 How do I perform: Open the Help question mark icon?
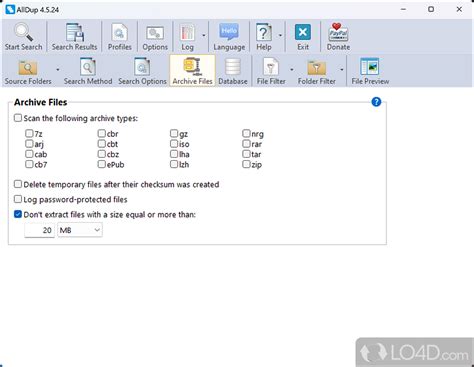tap(263, 32)
